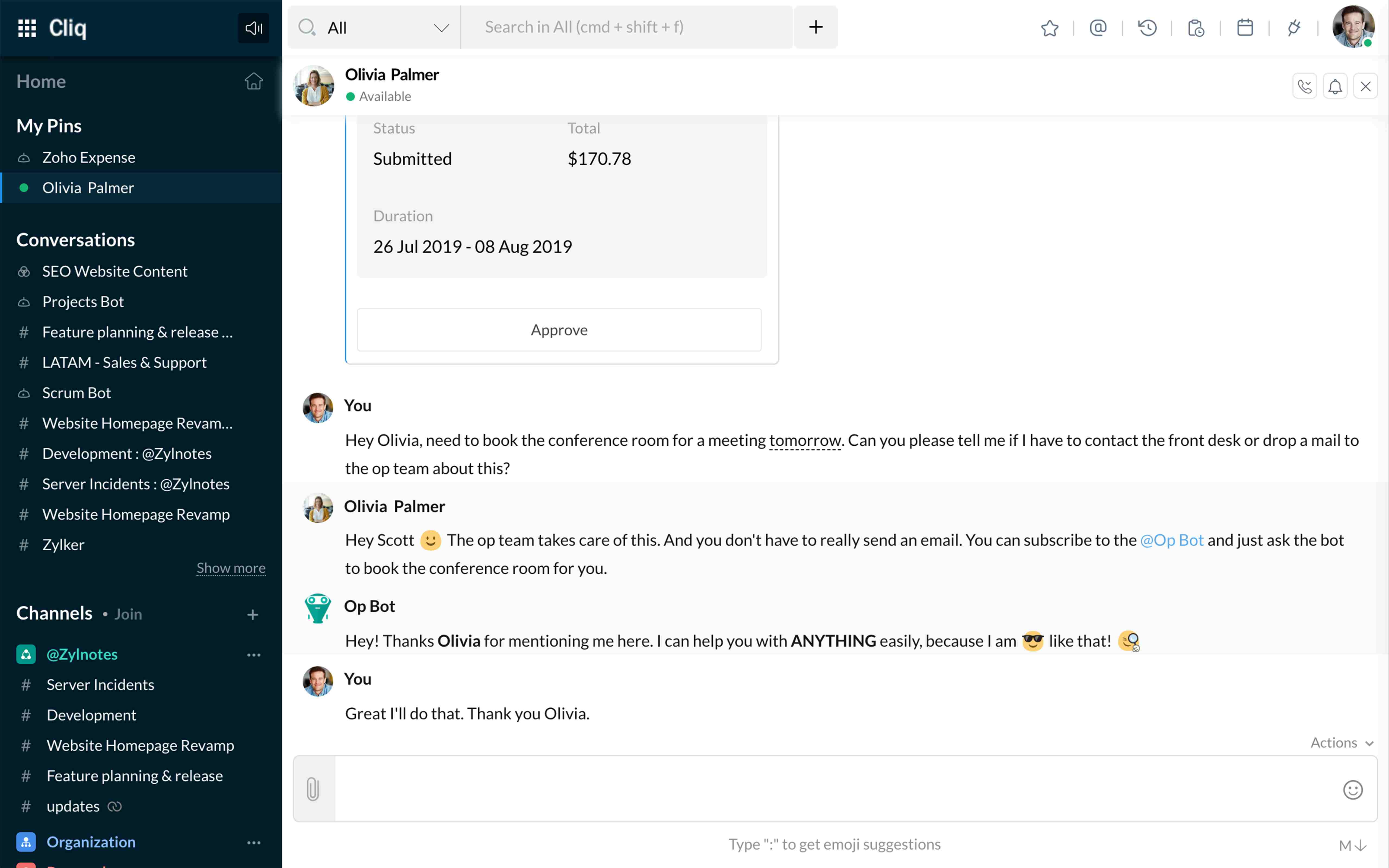Toggle the speaker sound icon

[x=253, y=28]
